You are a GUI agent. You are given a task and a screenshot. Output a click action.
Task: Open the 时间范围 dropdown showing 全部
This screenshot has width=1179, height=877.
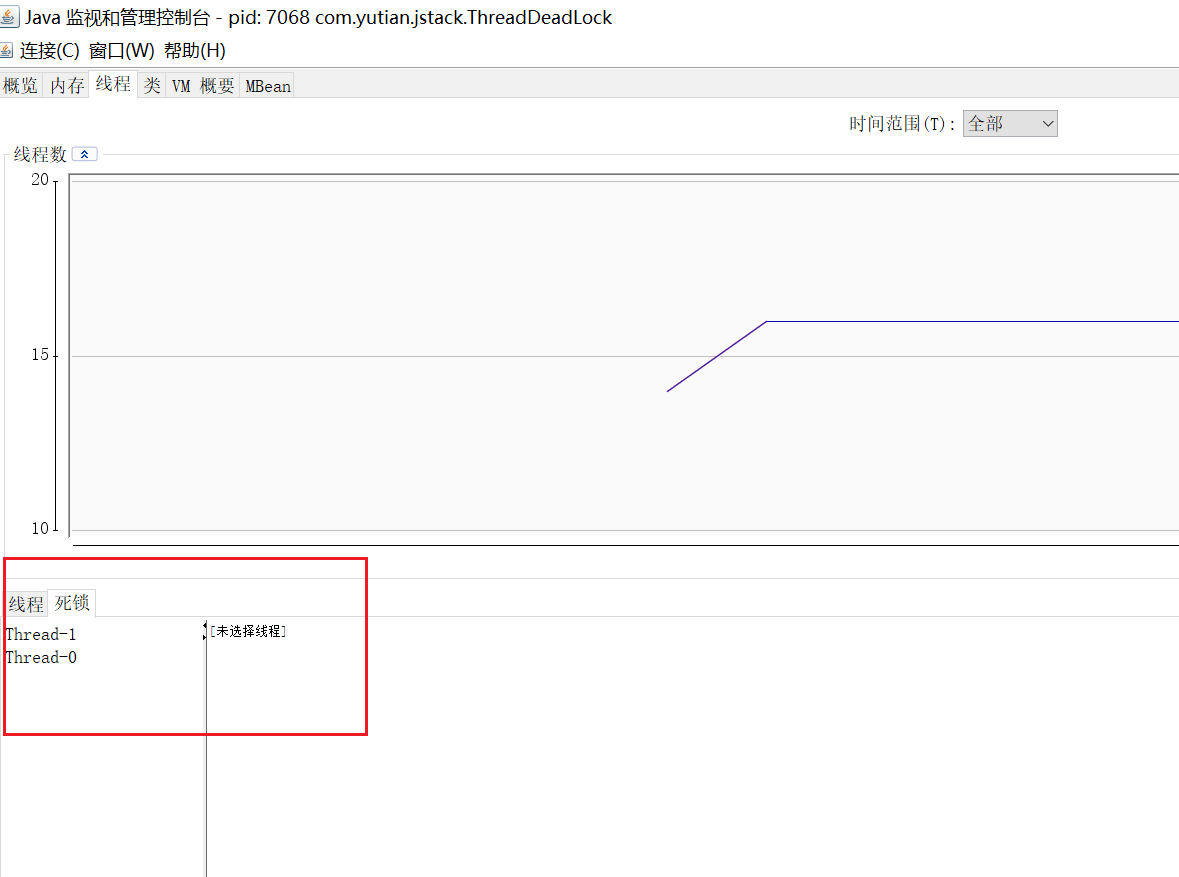pos(1010,124)
